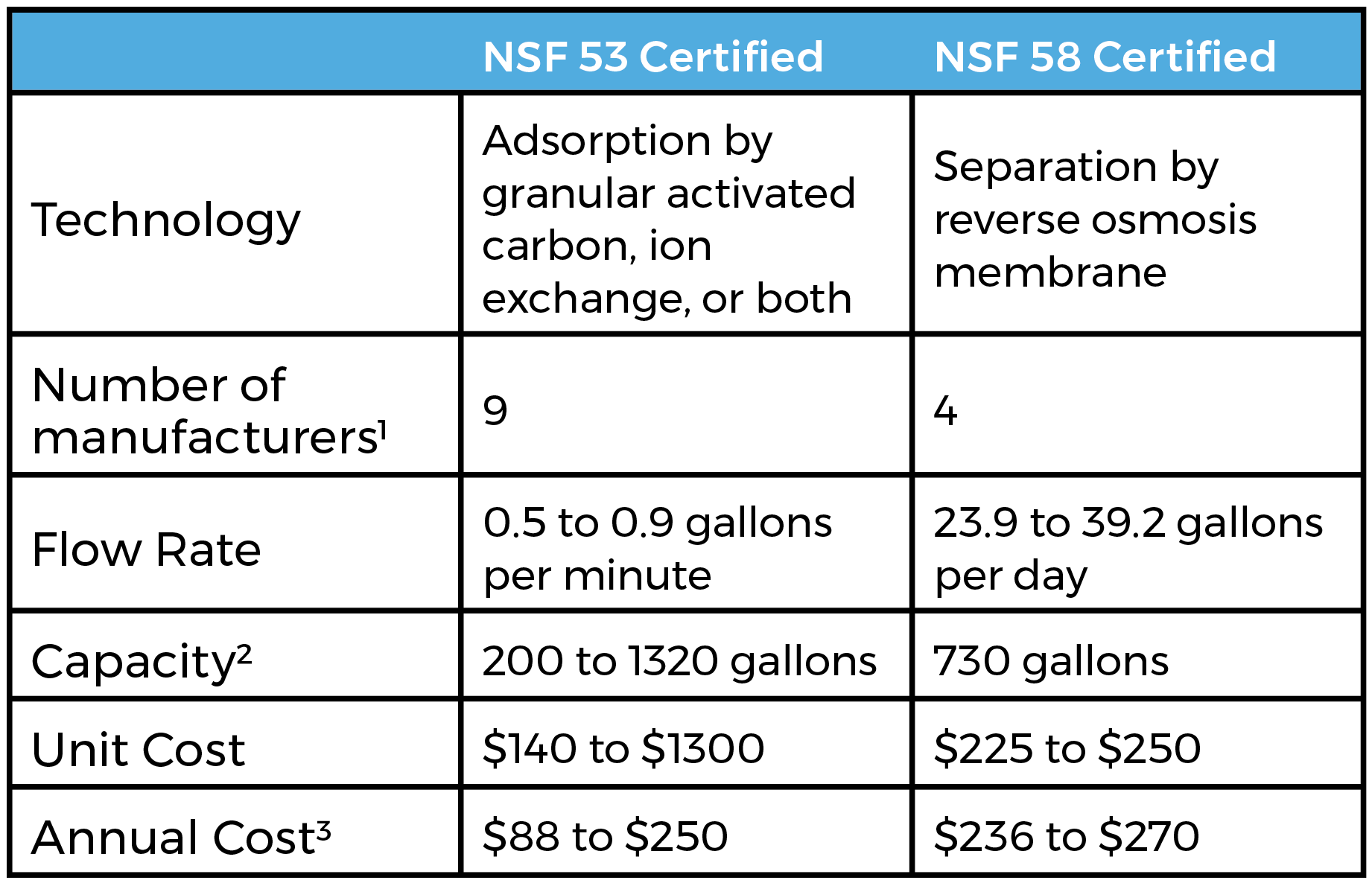Select the $88 to $250 annual cost cell
This screenshot has width=1372, height=883.
coord(605,836)
